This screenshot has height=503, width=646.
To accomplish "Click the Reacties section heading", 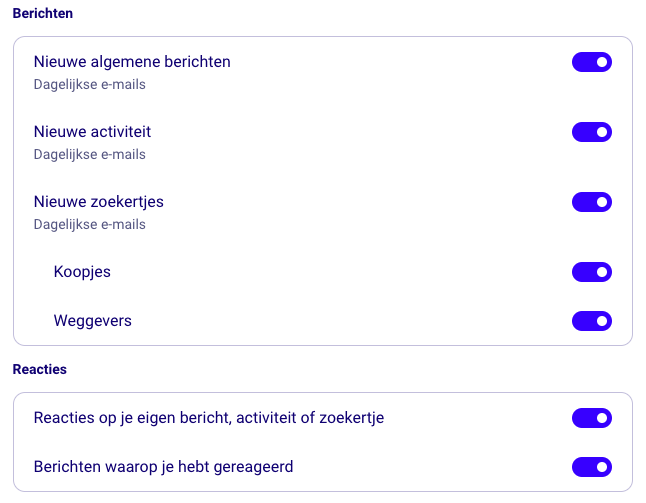I will click(39, 370).
